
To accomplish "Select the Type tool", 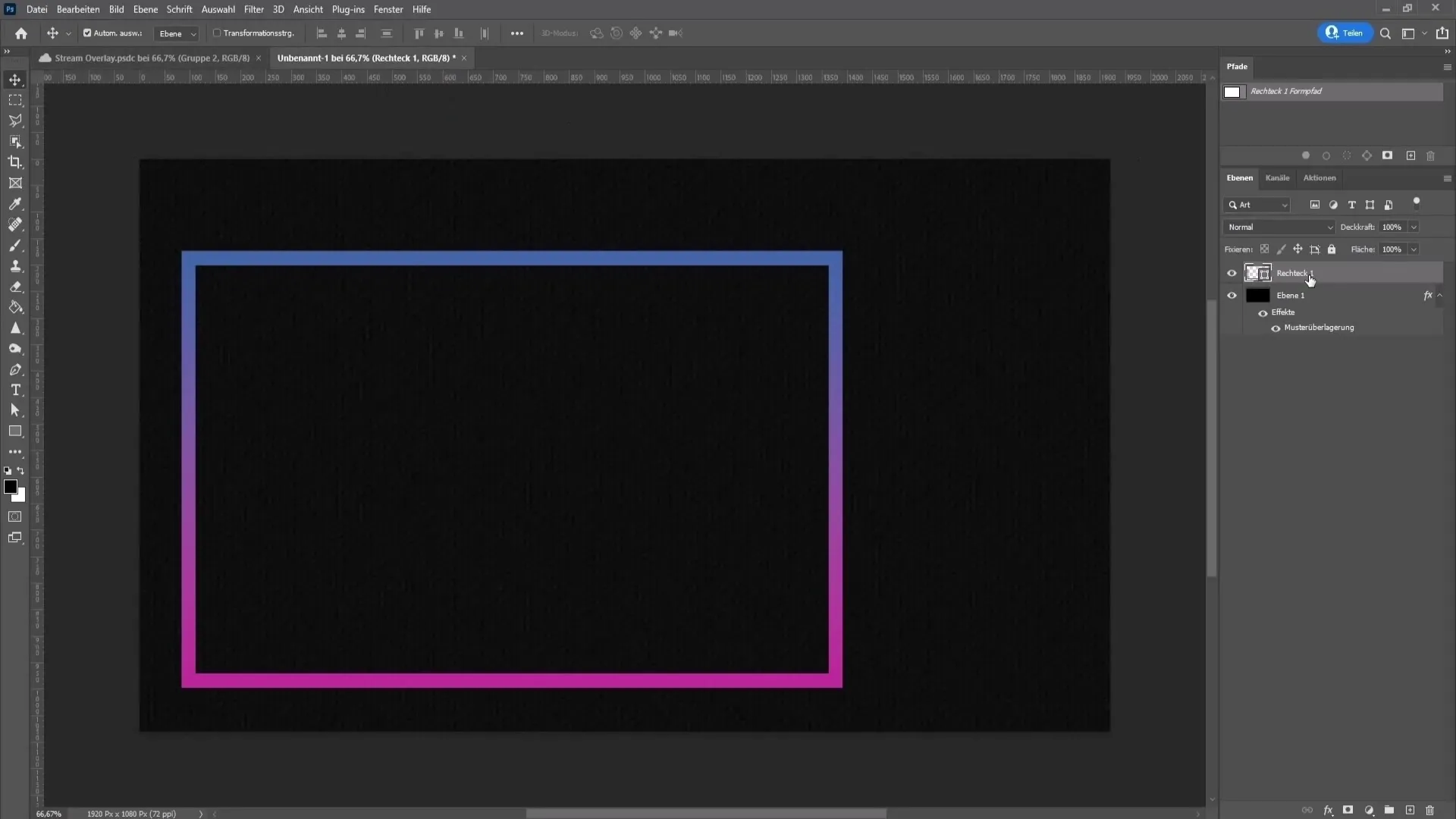I will (15, 390).
